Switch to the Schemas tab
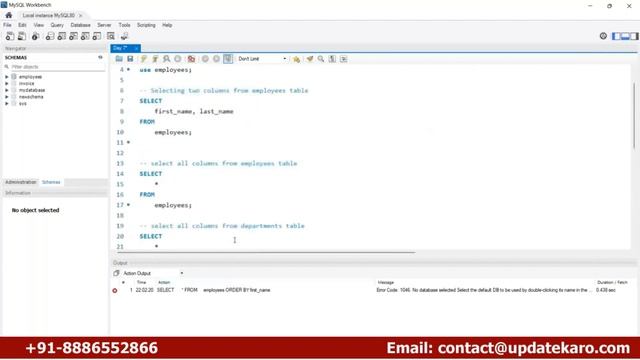640x360 pixels. 51,182
